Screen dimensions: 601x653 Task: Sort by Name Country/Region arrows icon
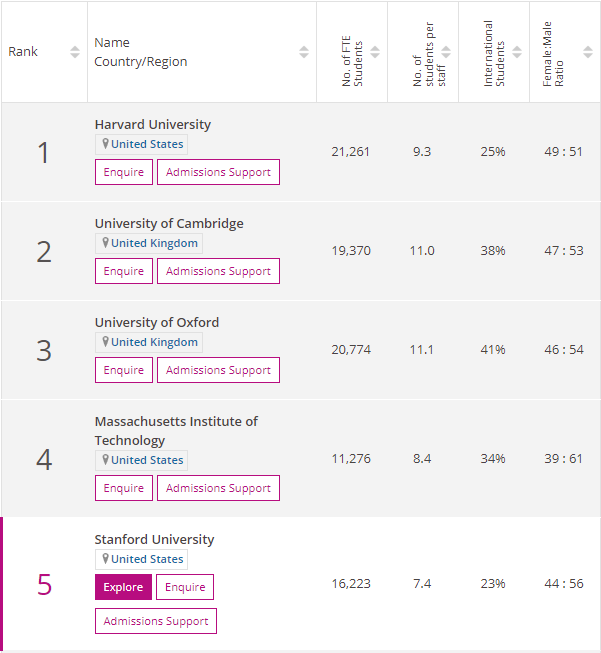[304, 52]
